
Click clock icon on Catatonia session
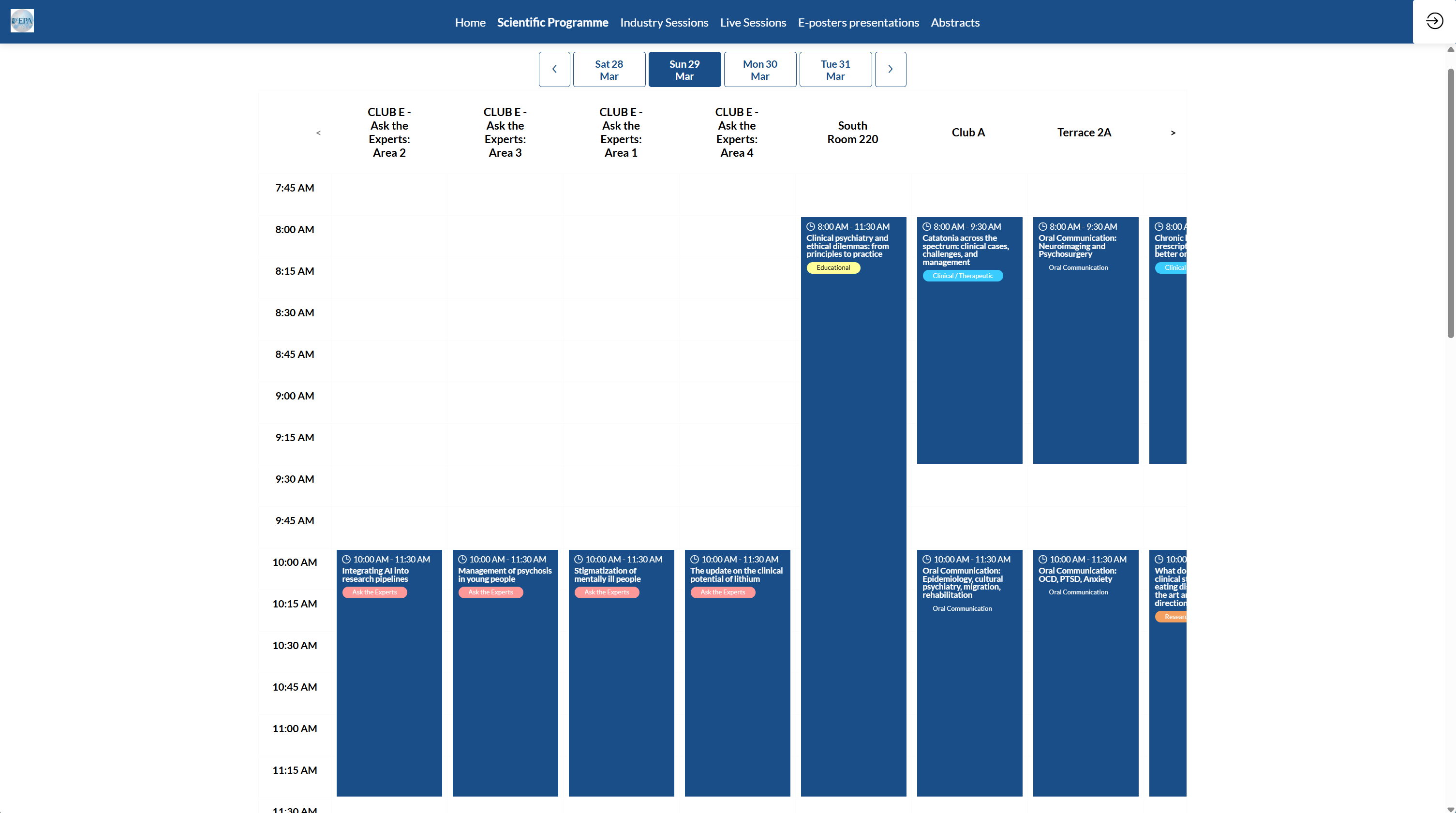point(926,226)
